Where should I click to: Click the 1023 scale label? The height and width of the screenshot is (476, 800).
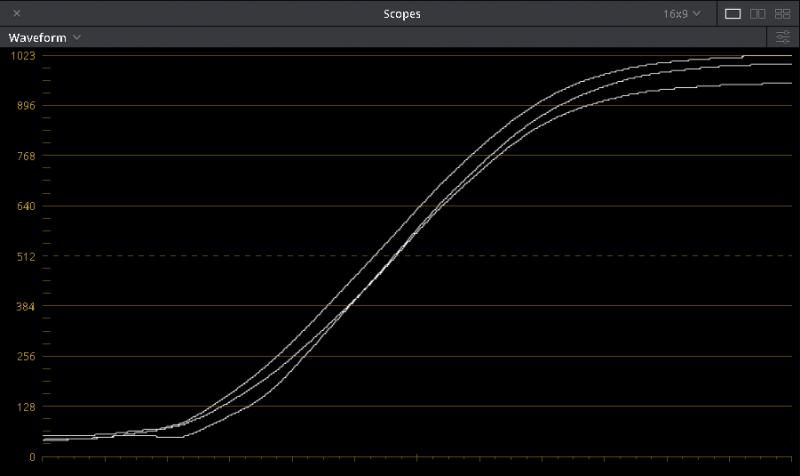[x=22, y=56]
